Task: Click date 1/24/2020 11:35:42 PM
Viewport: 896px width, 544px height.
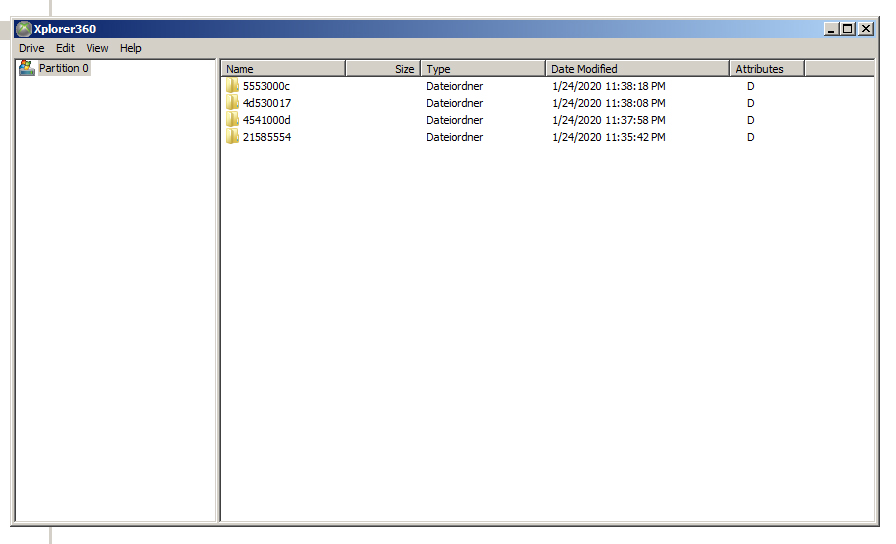Action: click(x=609, y=138)
